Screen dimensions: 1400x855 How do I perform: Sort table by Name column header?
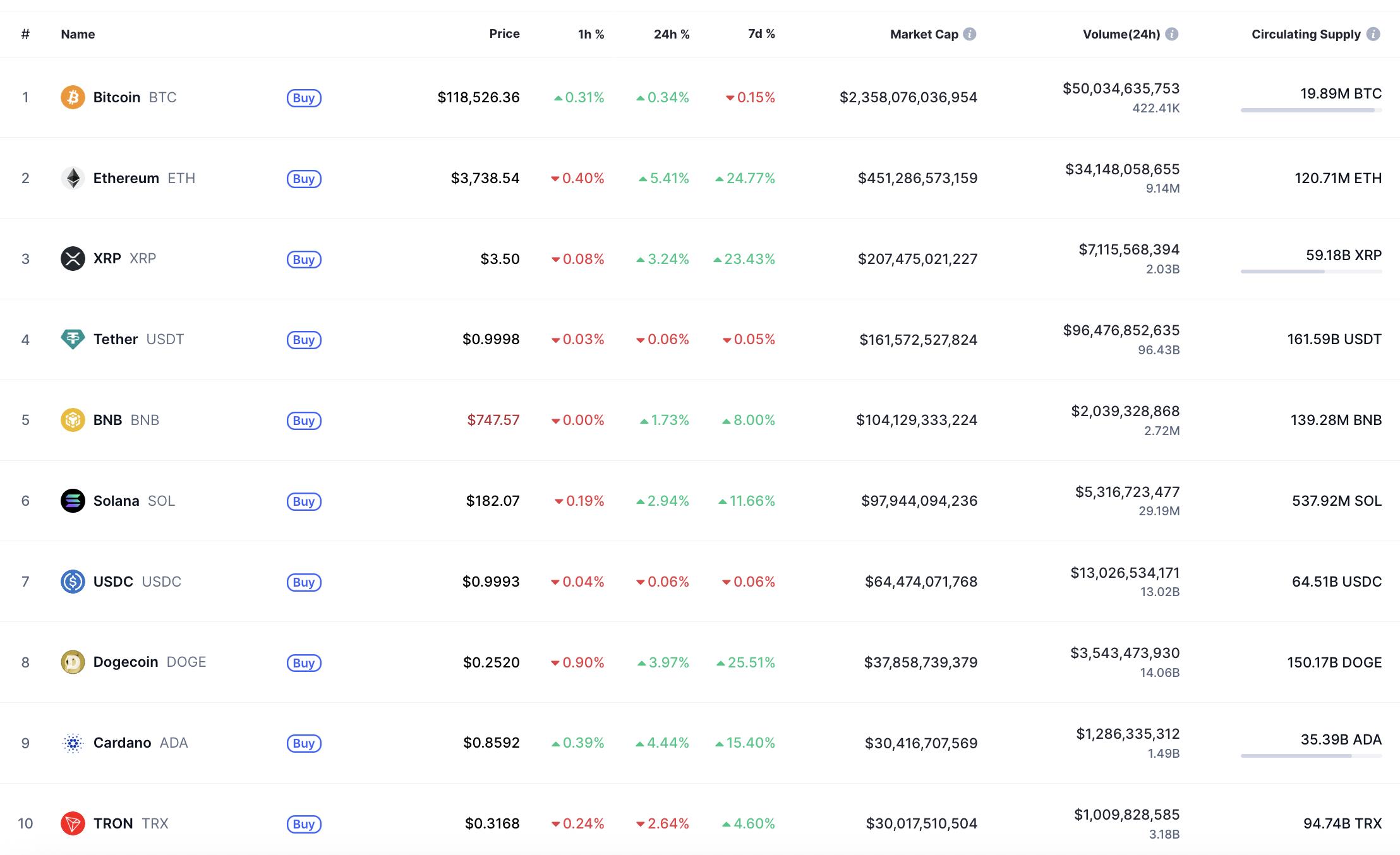pos(78,34)
